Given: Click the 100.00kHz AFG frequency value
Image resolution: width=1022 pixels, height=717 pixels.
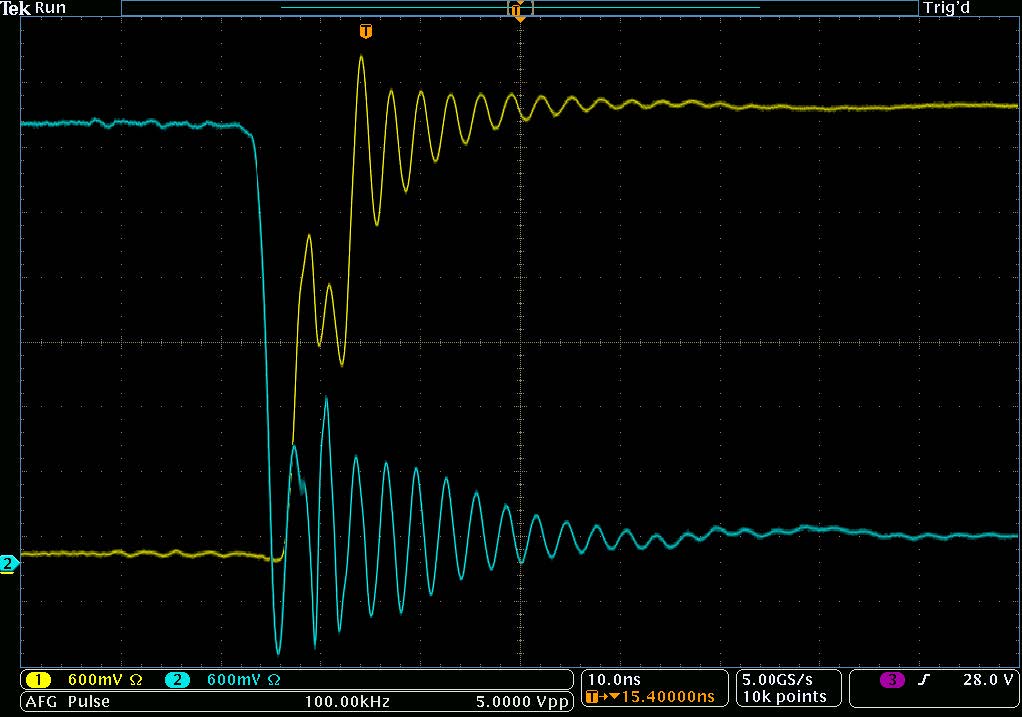Looking at the screenshot, I should pos(349,701).
